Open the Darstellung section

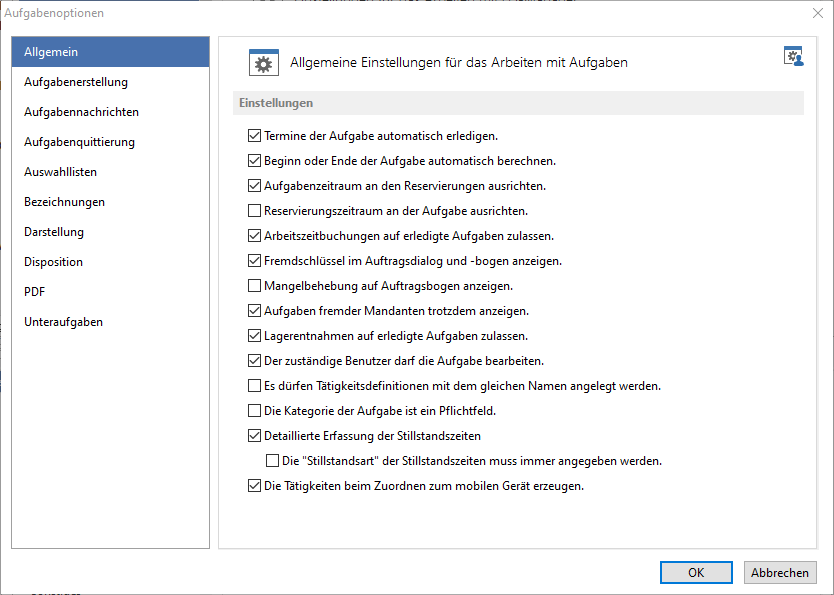(x=111, y=232)
